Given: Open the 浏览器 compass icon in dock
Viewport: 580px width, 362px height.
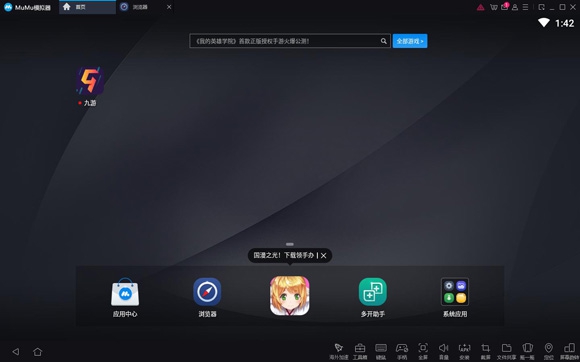Looking at the screenshot, I should 207,292.
